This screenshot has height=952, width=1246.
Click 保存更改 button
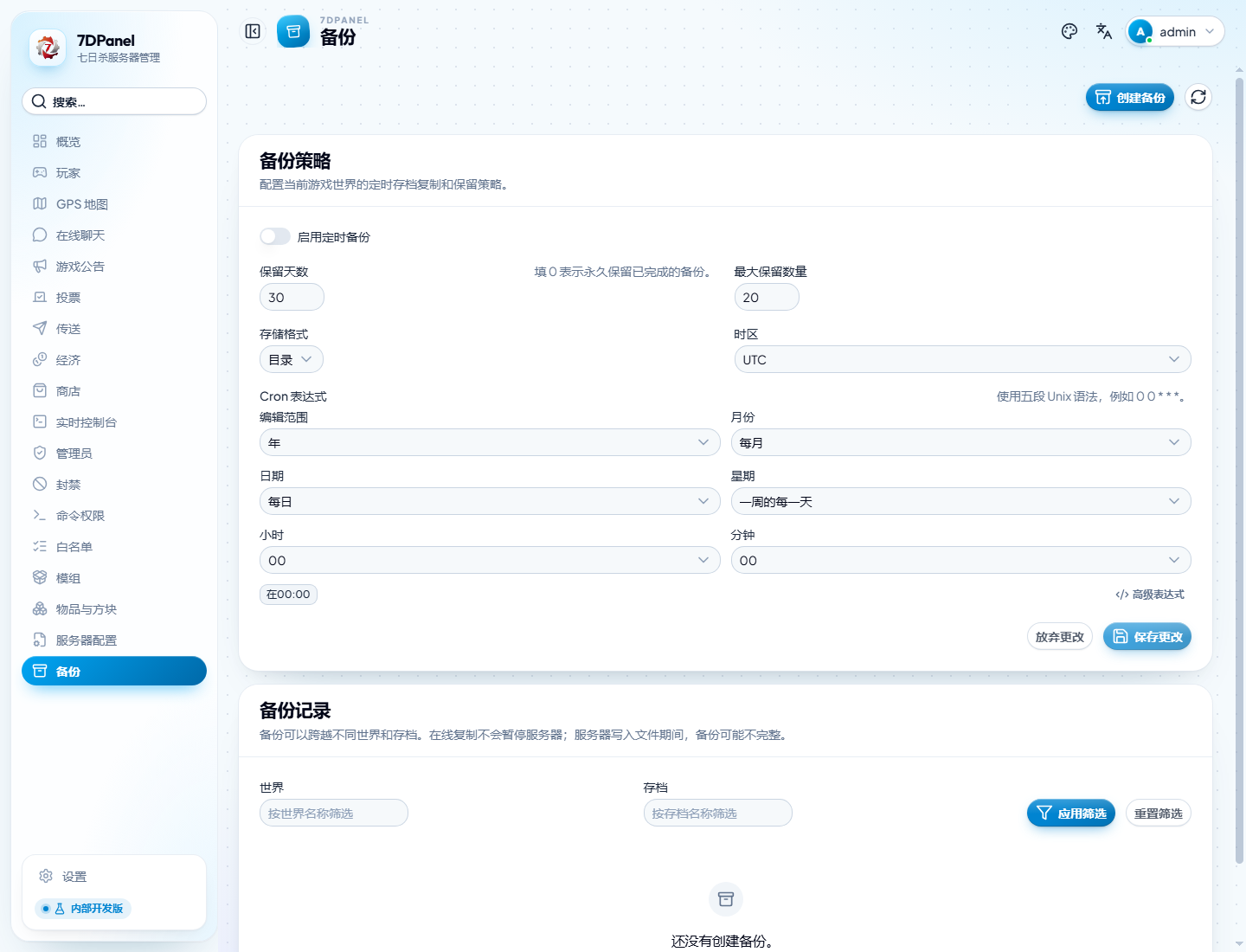tap(1147, 636)
